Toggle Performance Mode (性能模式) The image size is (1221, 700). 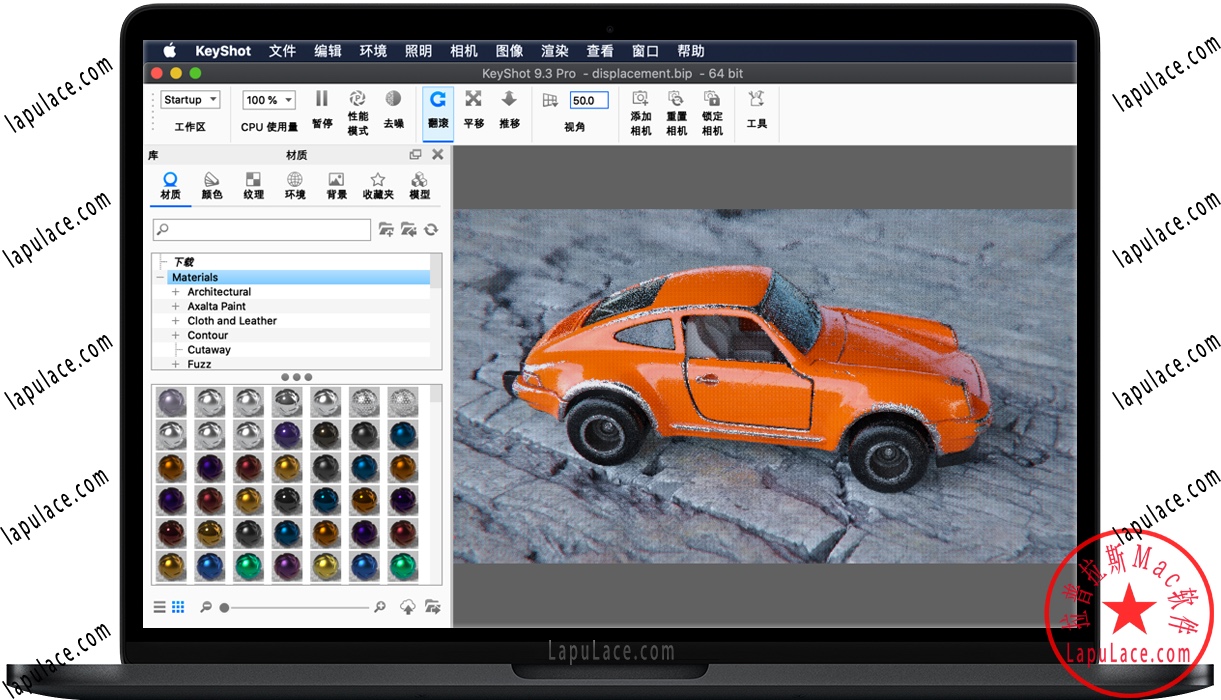357,111
